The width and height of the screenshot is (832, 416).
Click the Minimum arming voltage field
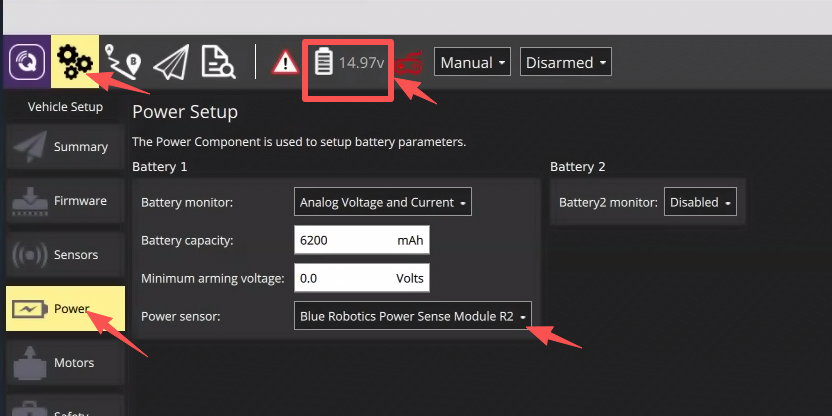[362, 278]
